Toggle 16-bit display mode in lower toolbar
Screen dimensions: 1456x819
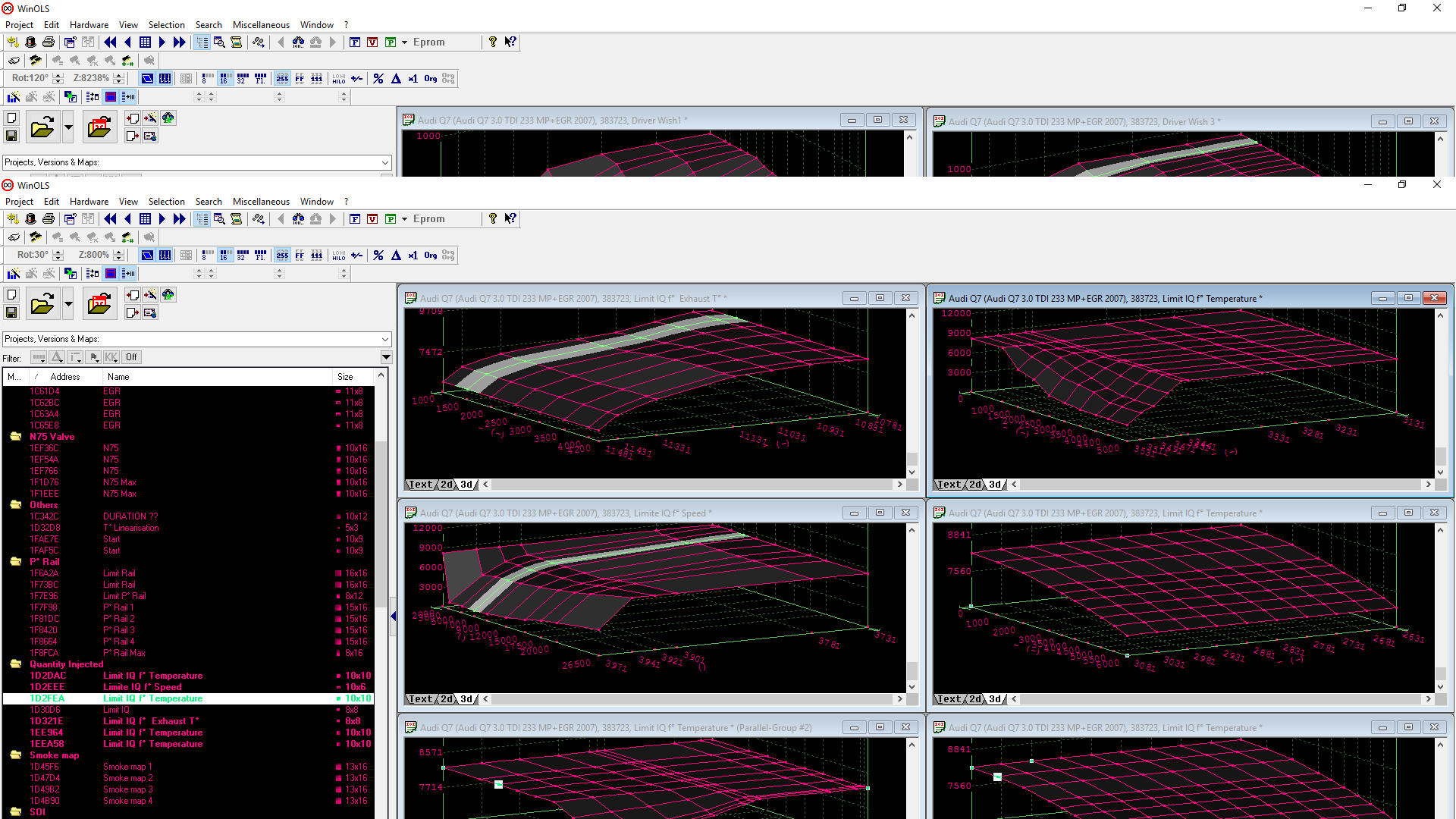coord(224,256)
